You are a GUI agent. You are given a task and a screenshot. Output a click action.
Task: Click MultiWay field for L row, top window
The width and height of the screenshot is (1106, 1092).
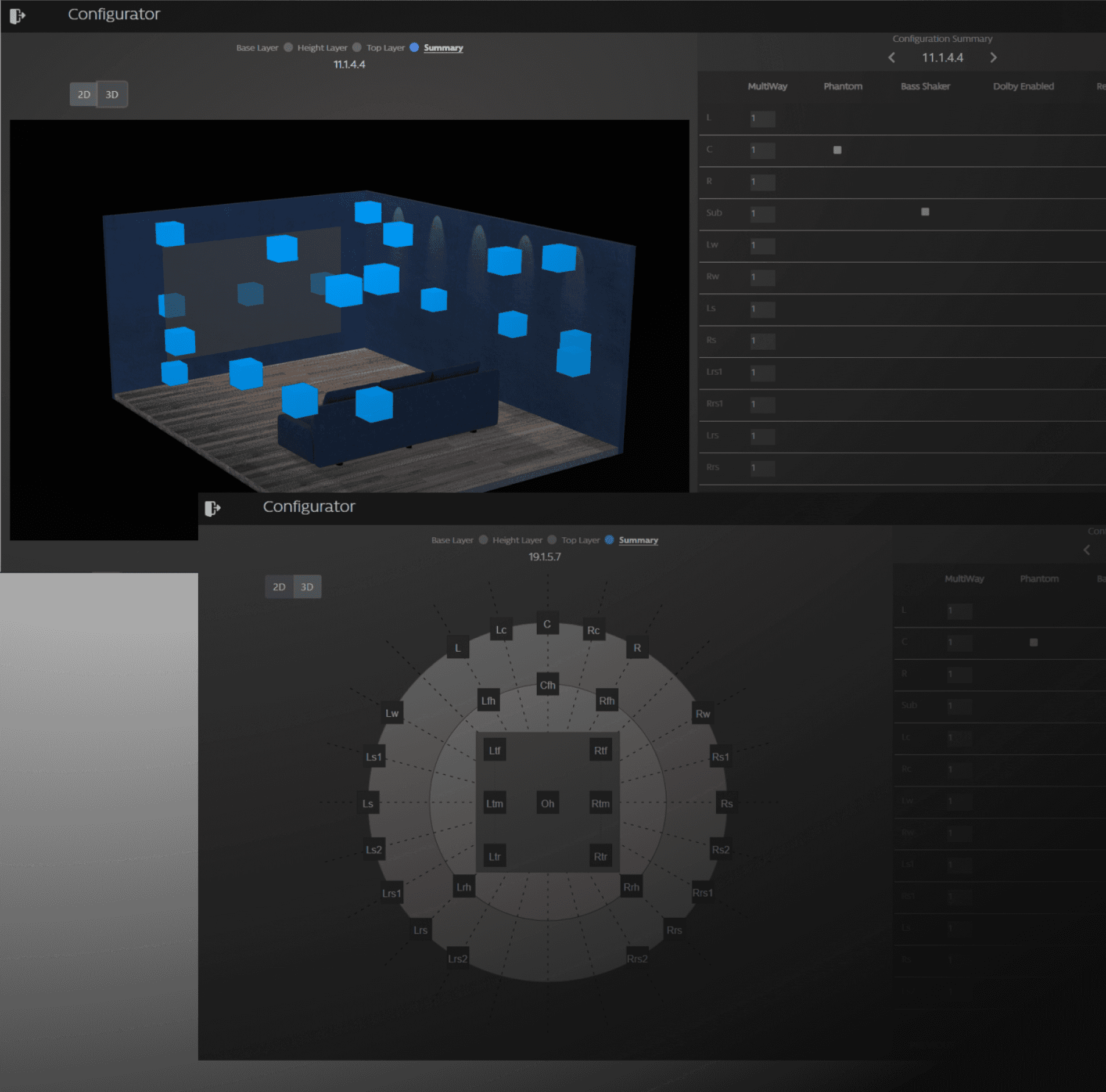(762, 118)
